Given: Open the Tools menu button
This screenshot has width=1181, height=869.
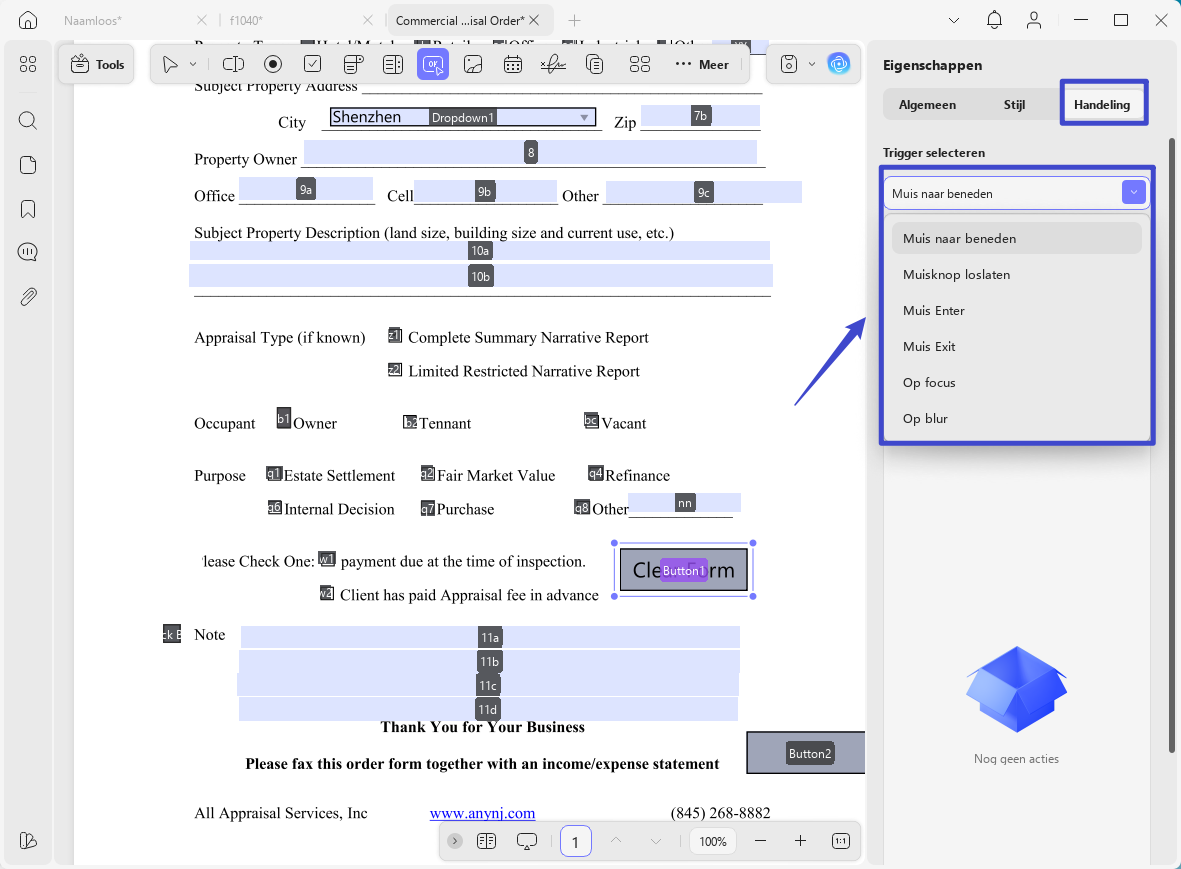Looking at the screenshot, I should [97, 65].
